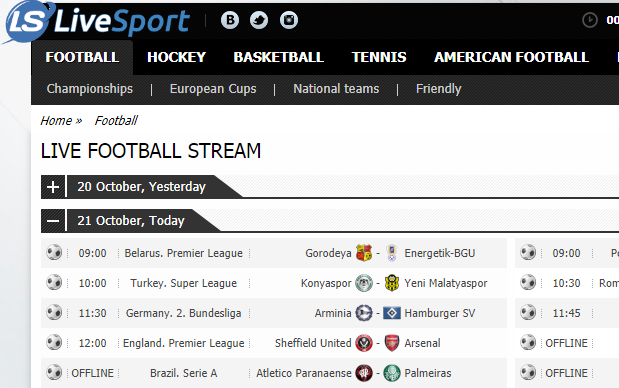The height and width of the screenshot is (388, 619).
Task: Click the Hamburger SV club badge
Action: [x=392, y=313]
